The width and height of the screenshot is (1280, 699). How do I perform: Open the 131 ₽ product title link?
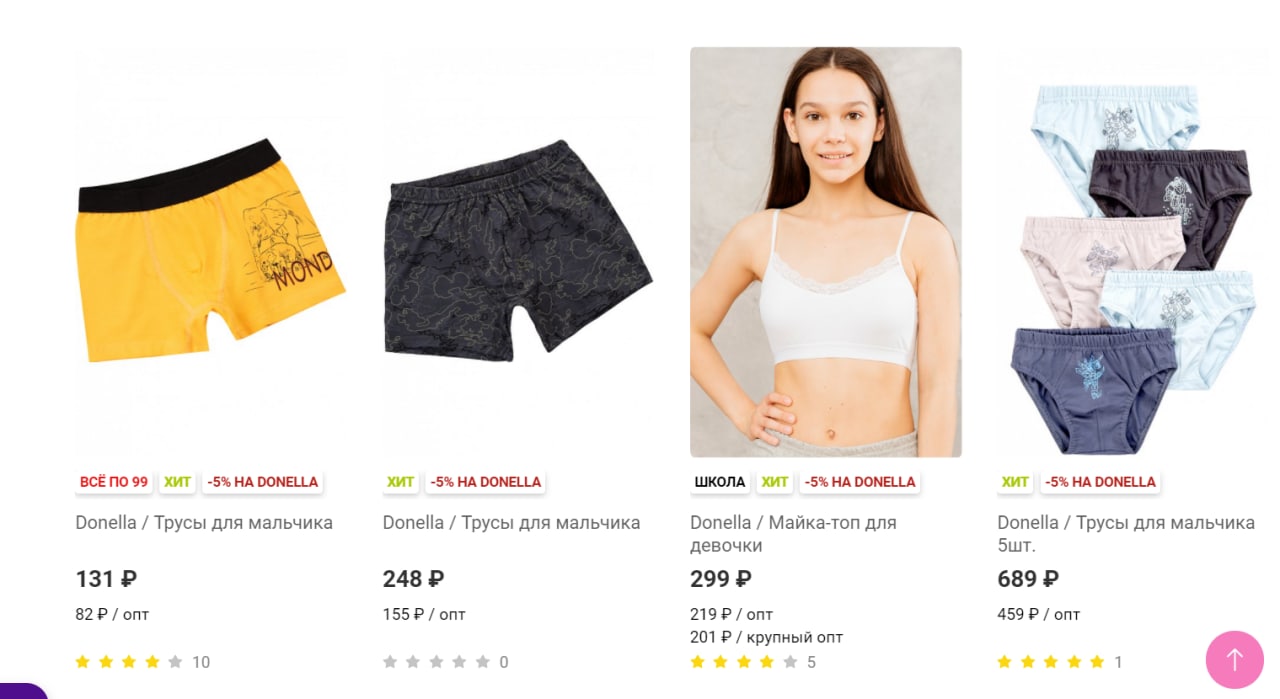204,522
